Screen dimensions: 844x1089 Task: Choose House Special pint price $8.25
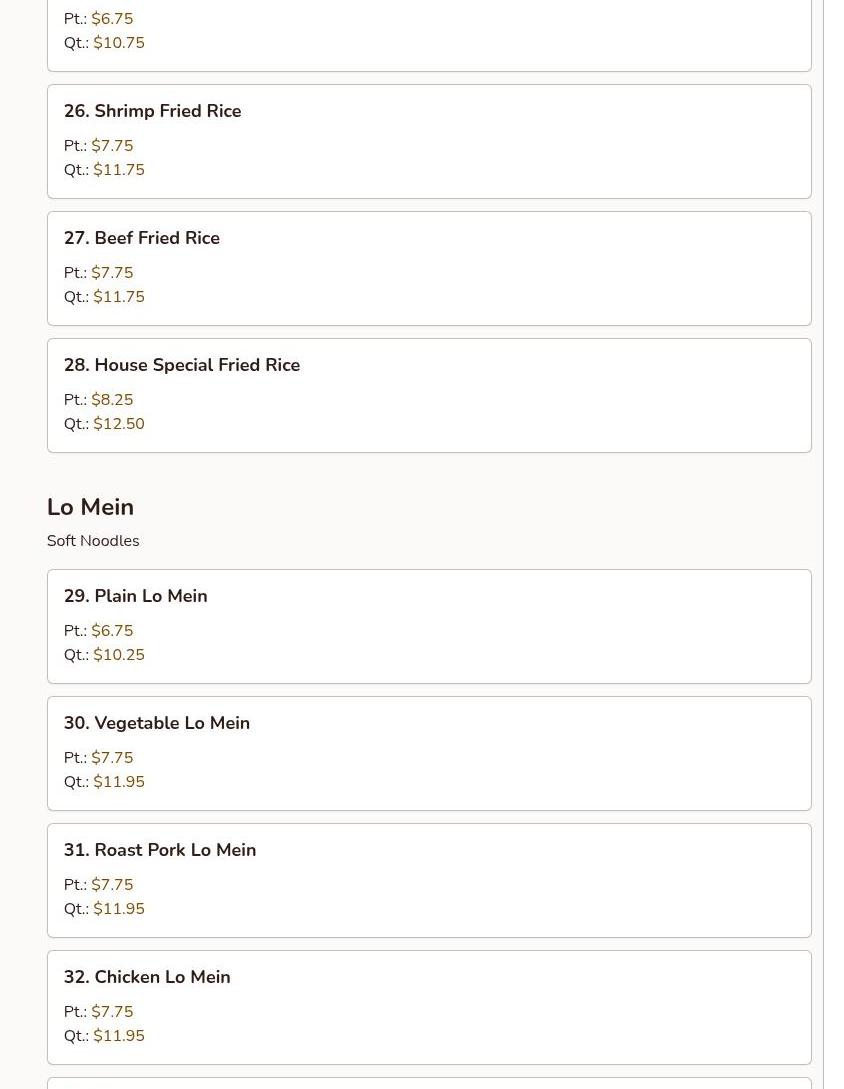[112, 400]
